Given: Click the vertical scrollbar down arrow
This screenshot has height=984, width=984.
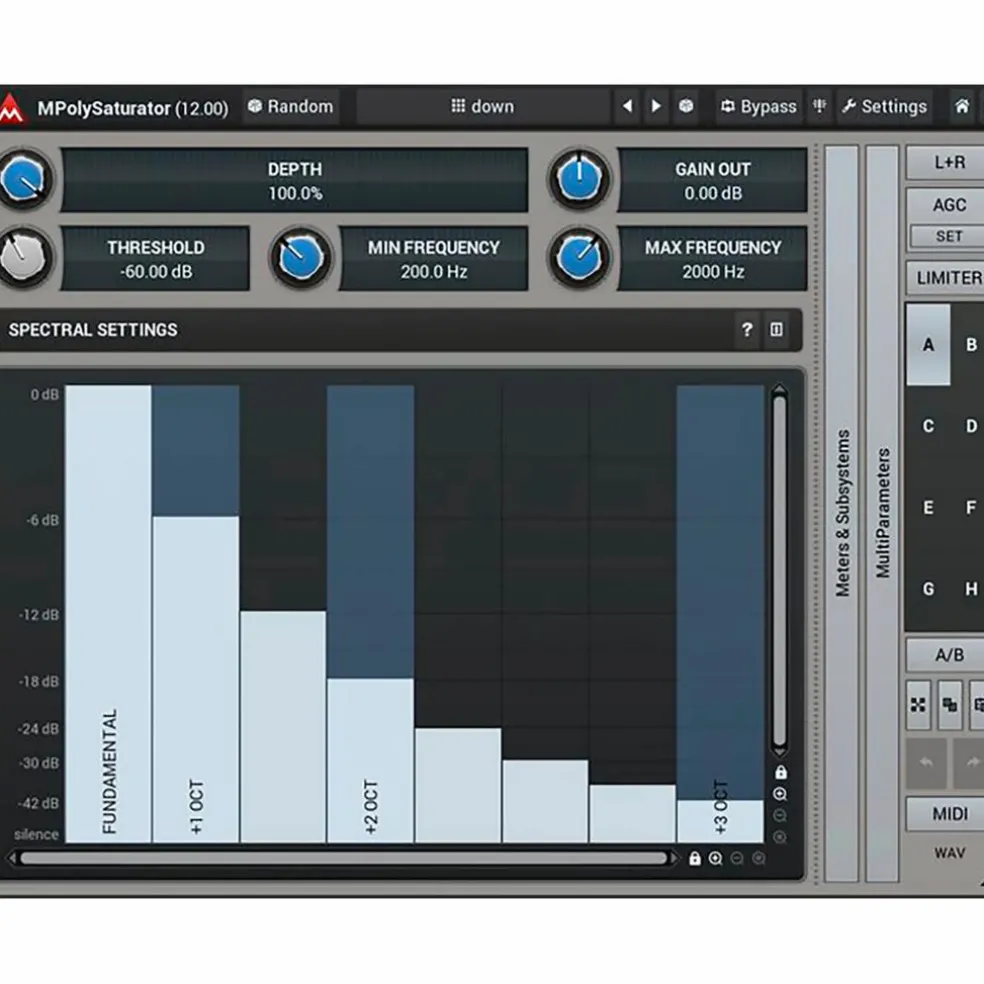Looking at the screenshot, I should point(780,752).
